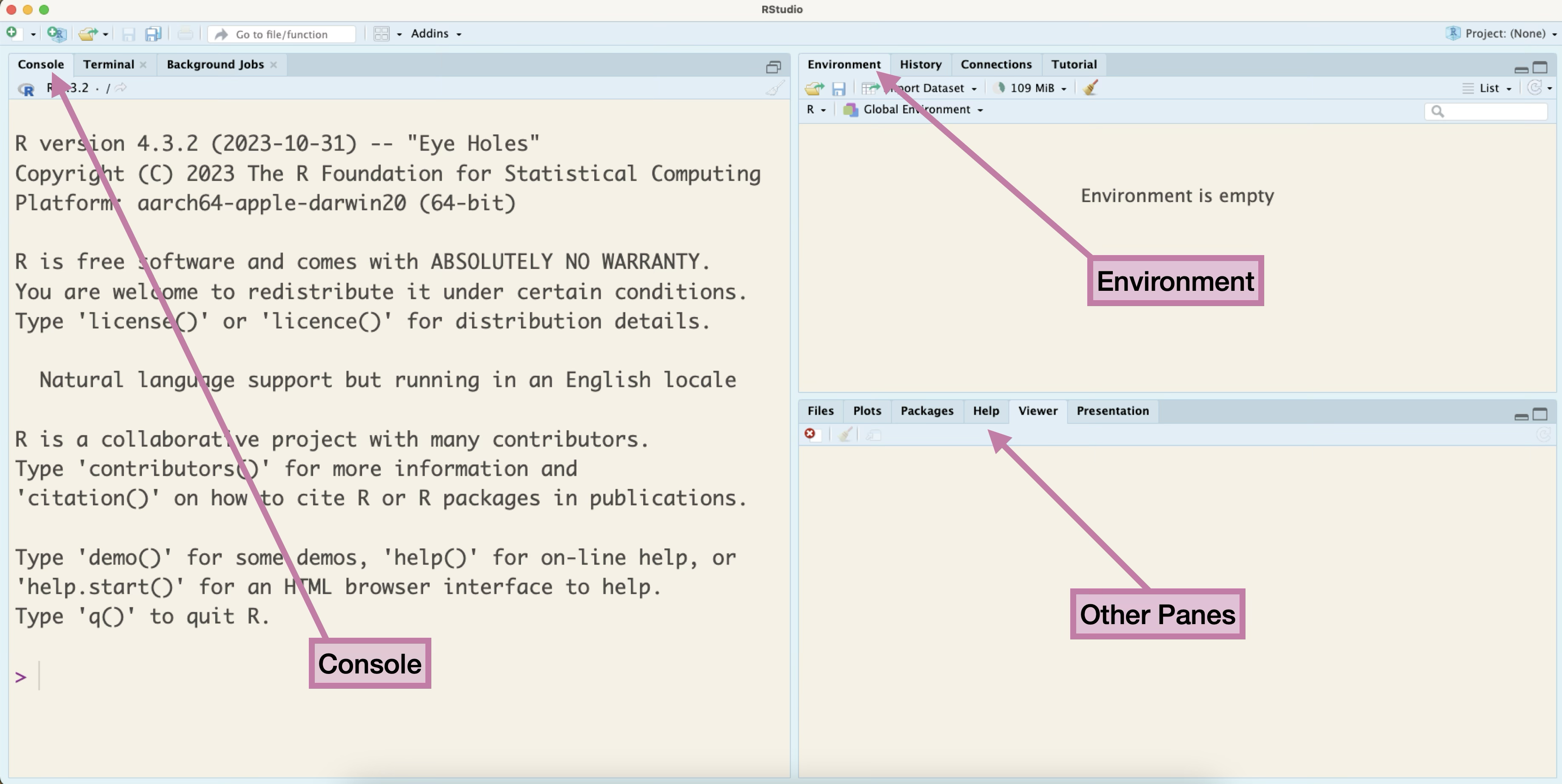Open the Addins dropdown

pos(434,34)
